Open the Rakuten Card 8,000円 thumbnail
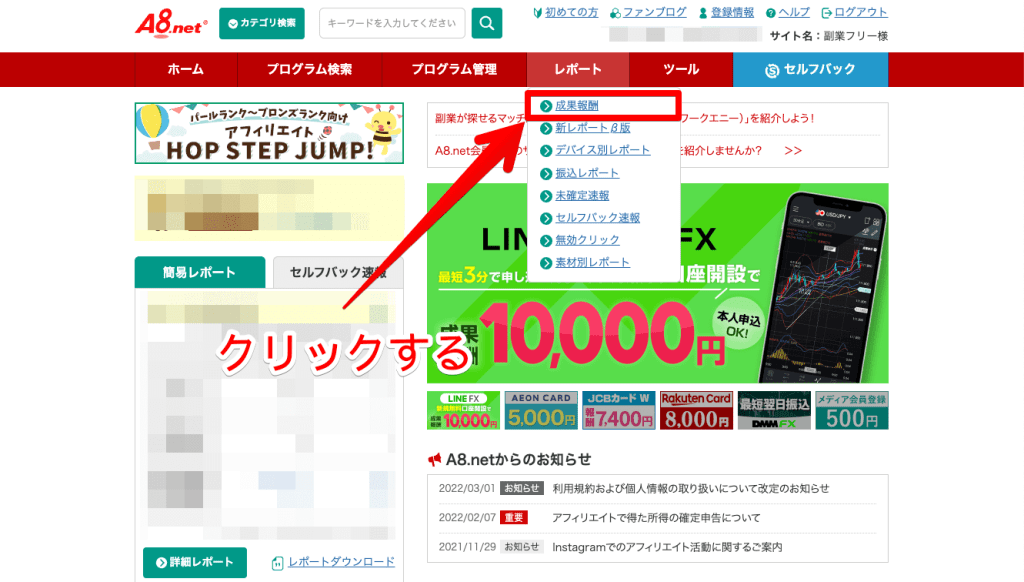The height and width of the screenshot is (582, 1024). tap(696, 410)
